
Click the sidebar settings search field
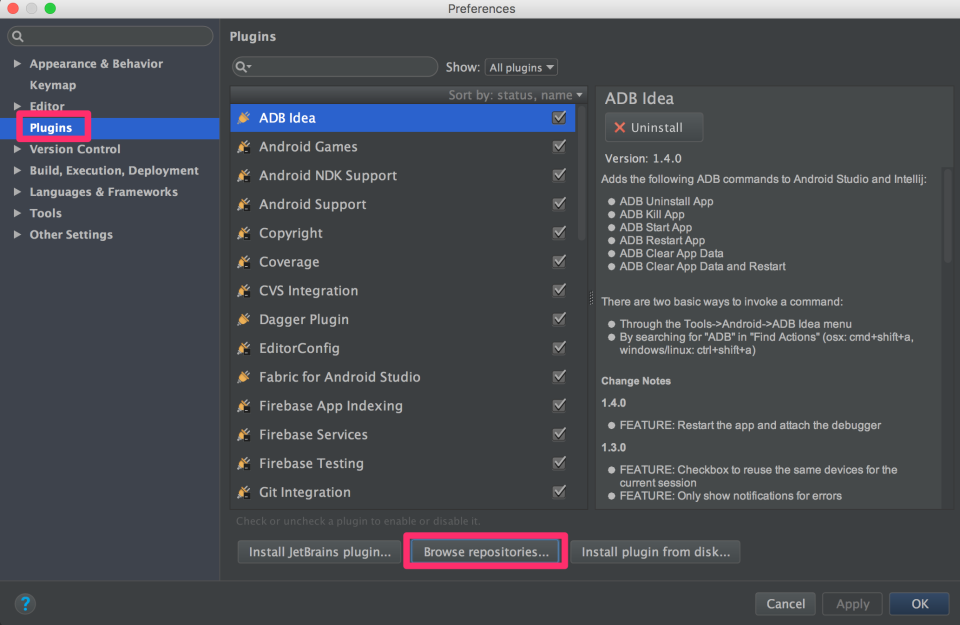[110, 35]
